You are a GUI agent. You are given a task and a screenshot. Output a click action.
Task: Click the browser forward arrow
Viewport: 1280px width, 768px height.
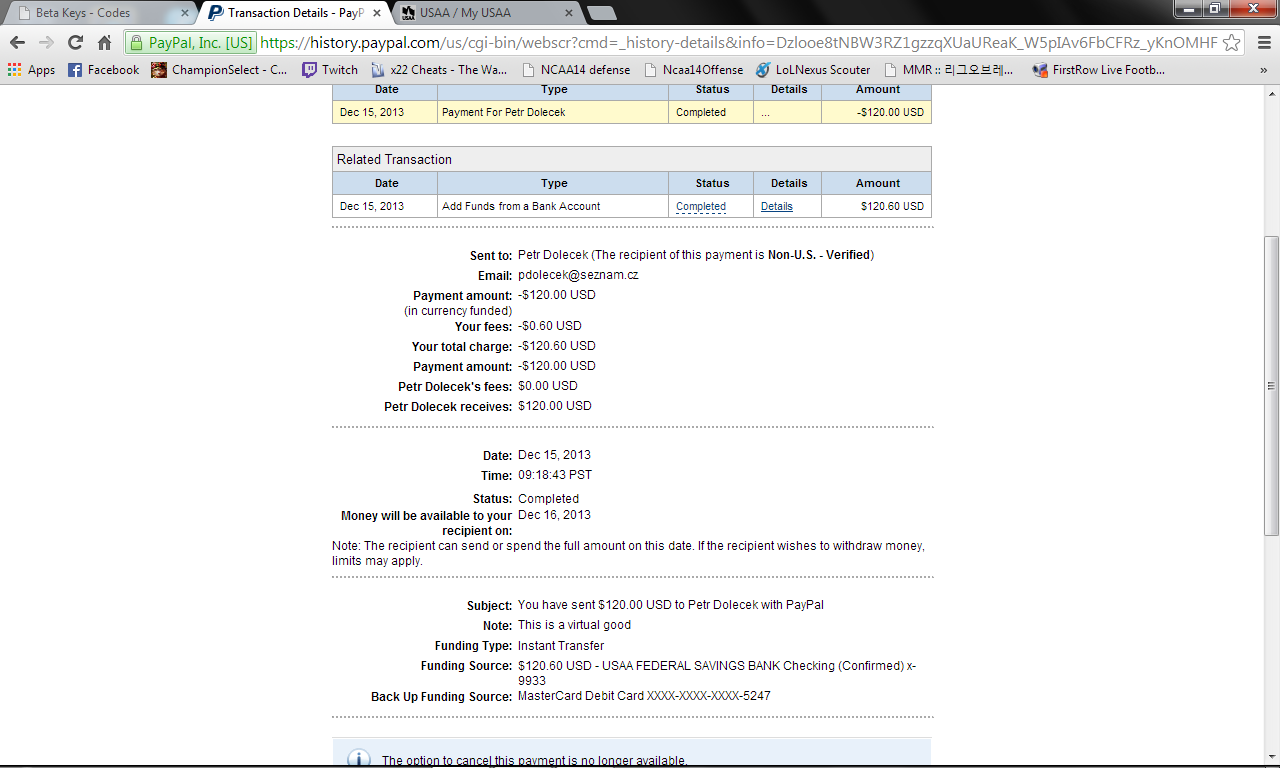tap(46, 43)
